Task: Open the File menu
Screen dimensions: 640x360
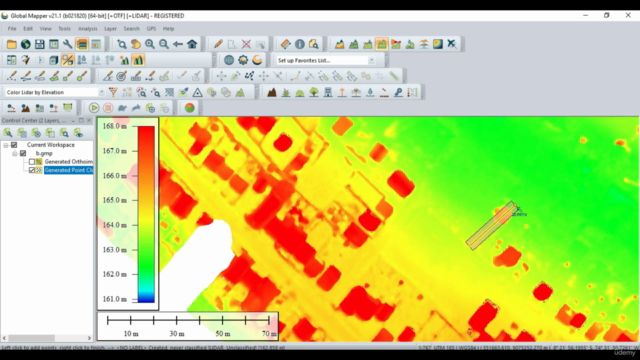Action: click(12, 29)
